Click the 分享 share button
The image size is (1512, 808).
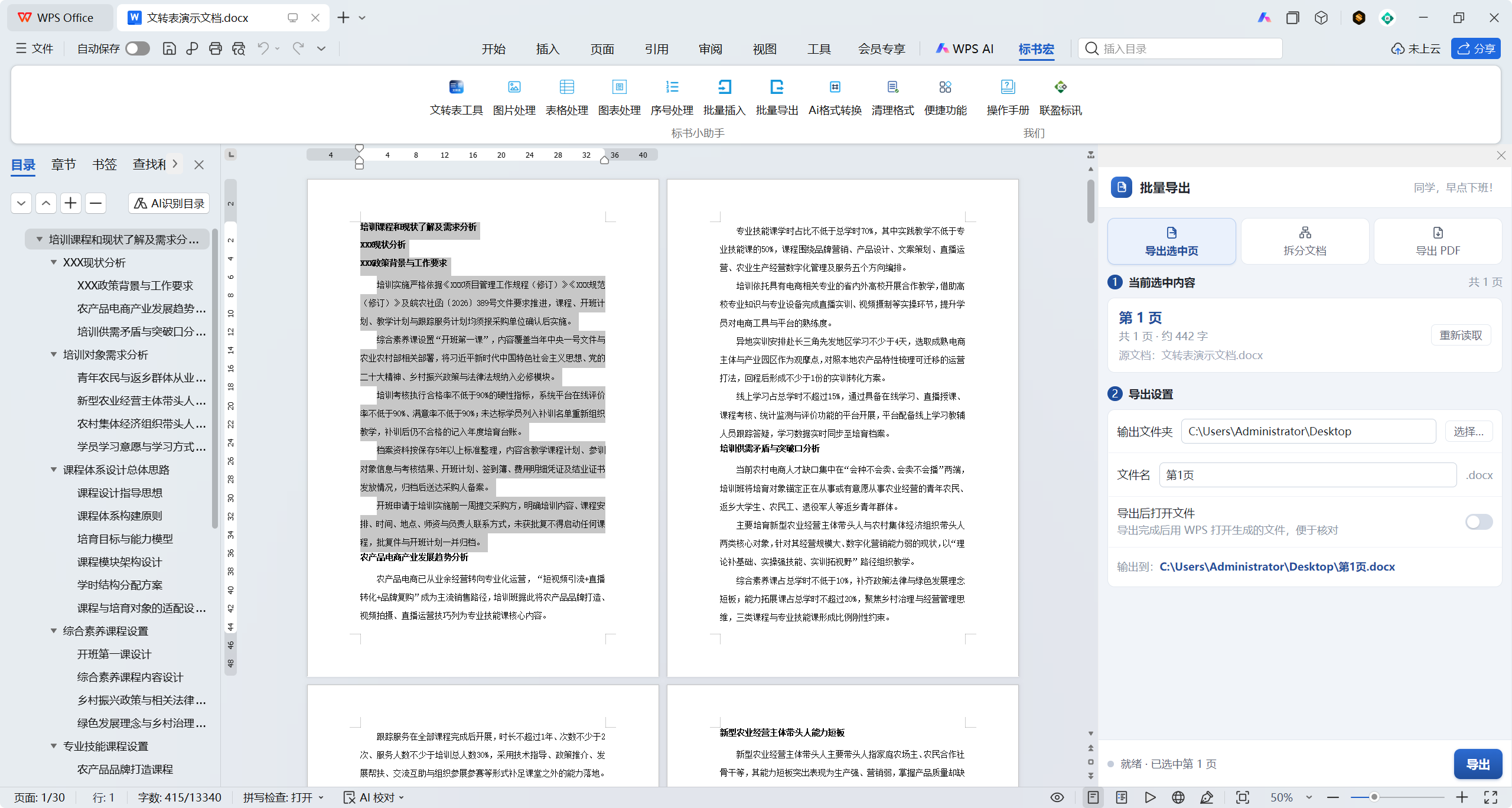point(1475,48)
